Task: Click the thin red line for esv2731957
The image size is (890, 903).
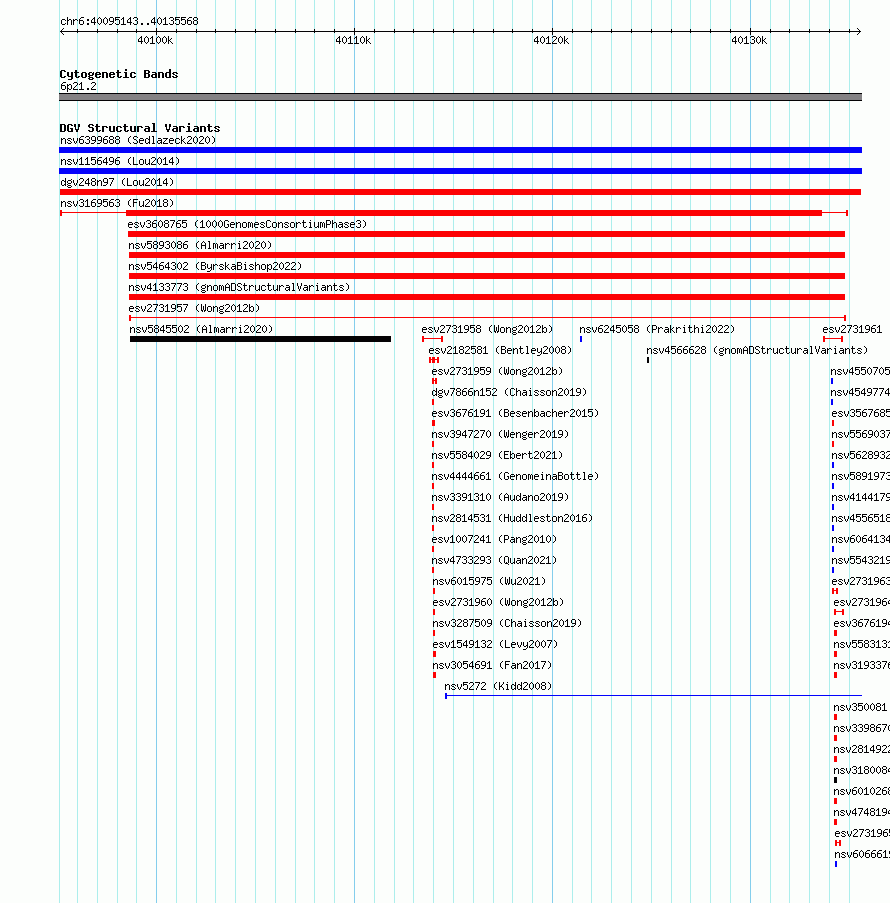Action: point(487,318)
